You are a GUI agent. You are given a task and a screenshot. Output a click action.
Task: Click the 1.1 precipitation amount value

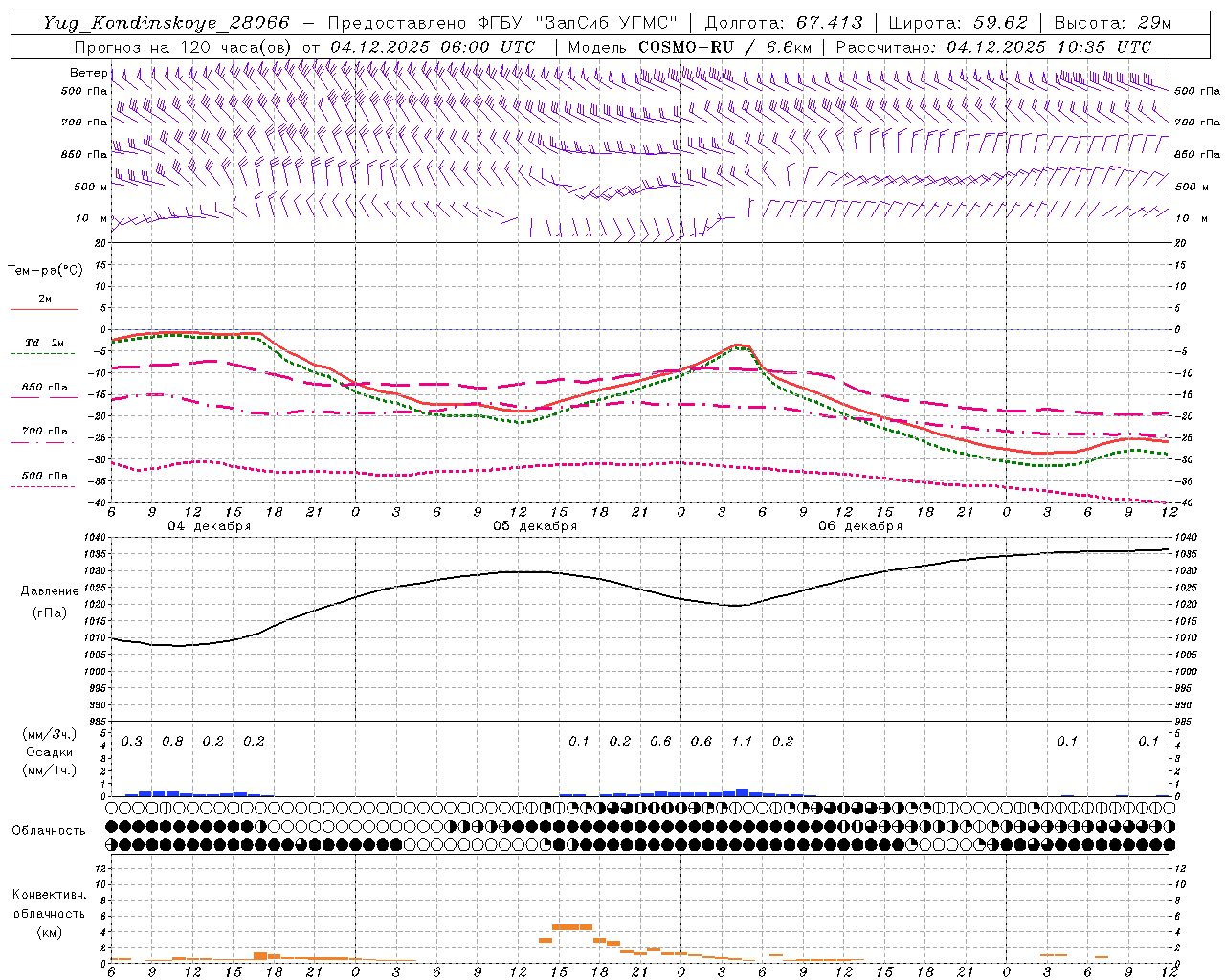point(742,741)
